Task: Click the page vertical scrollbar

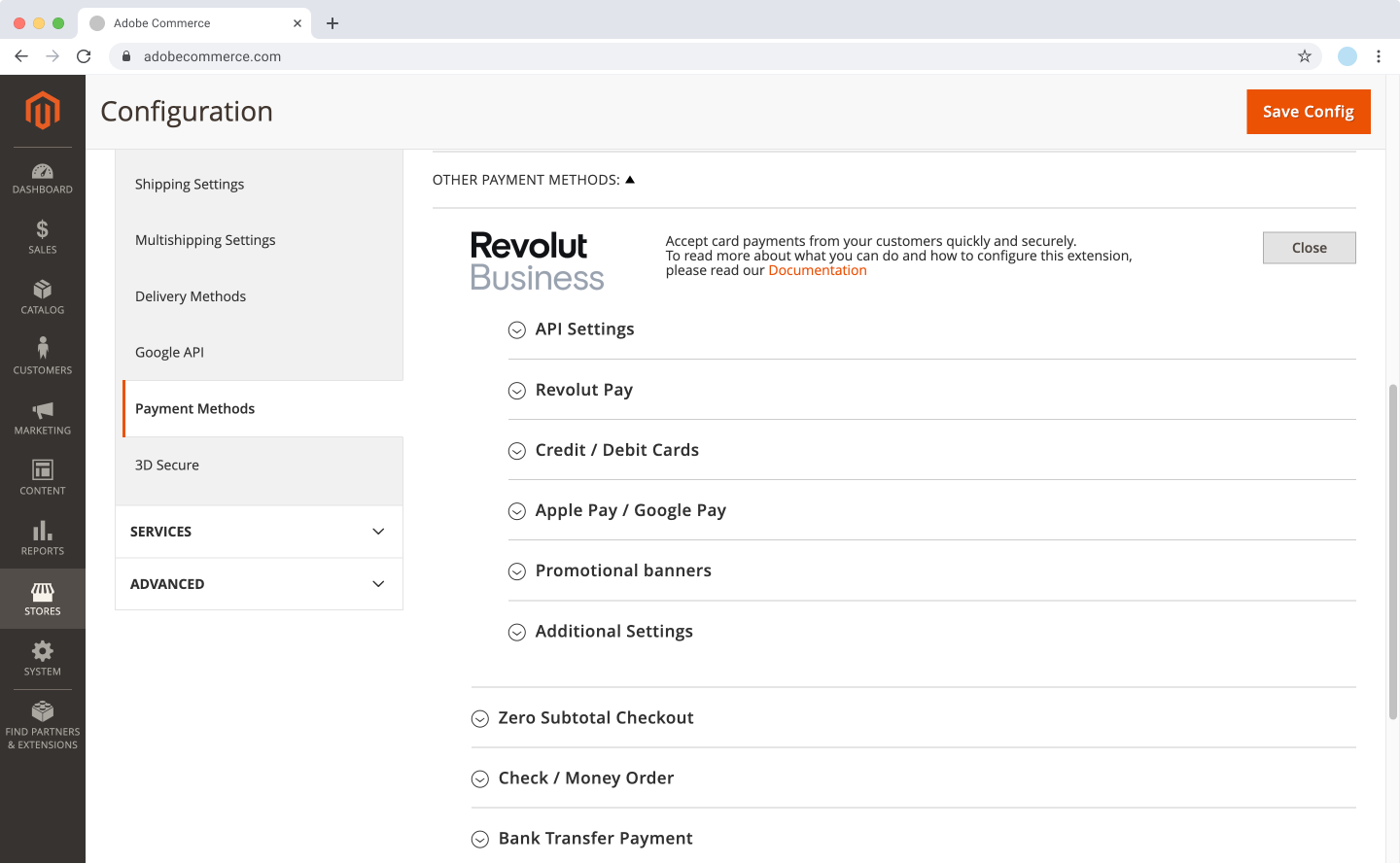Action: (1393, 552)
